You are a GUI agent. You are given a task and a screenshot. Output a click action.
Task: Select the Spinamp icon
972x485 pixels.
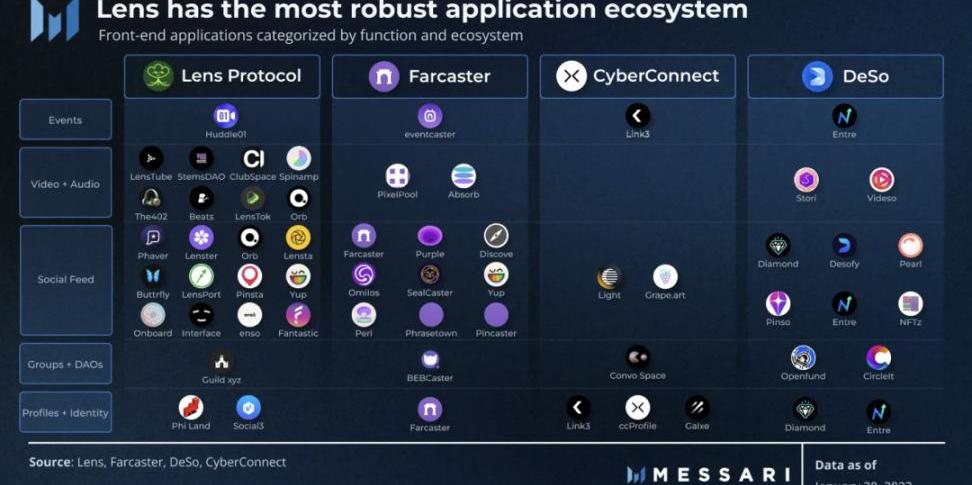[299, 158]
